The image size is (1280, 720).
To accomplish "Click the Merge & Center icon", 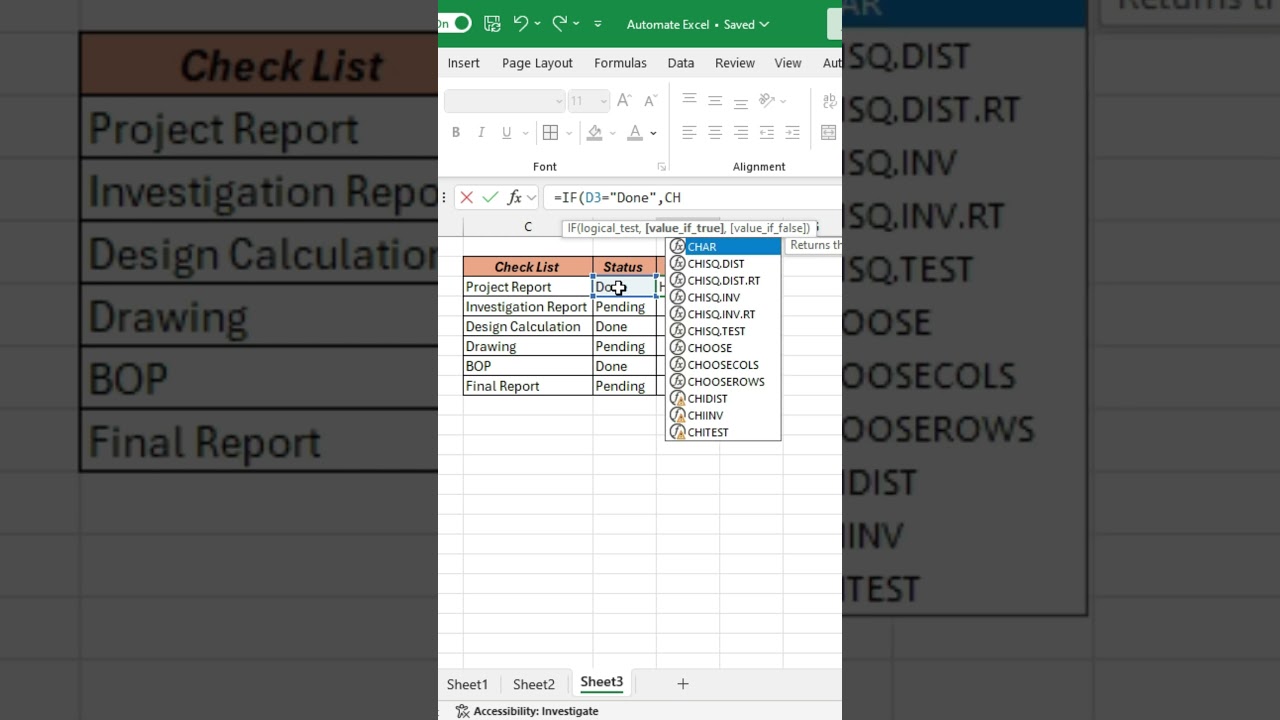I will tap(829, 133).
